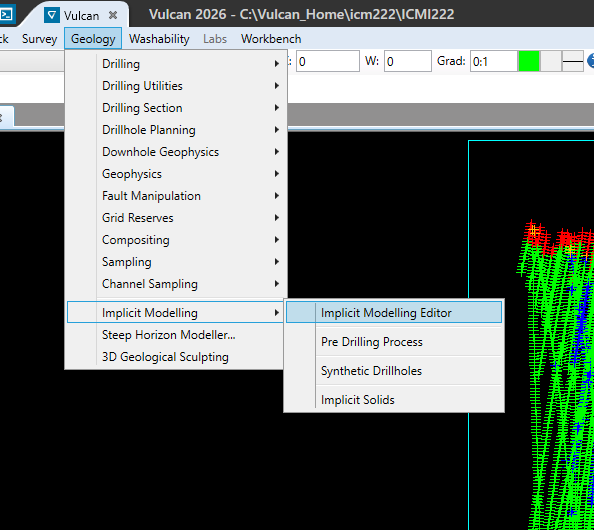
Task: Open the Implicit Modelling Editor
Action: (x=394, y=313)
